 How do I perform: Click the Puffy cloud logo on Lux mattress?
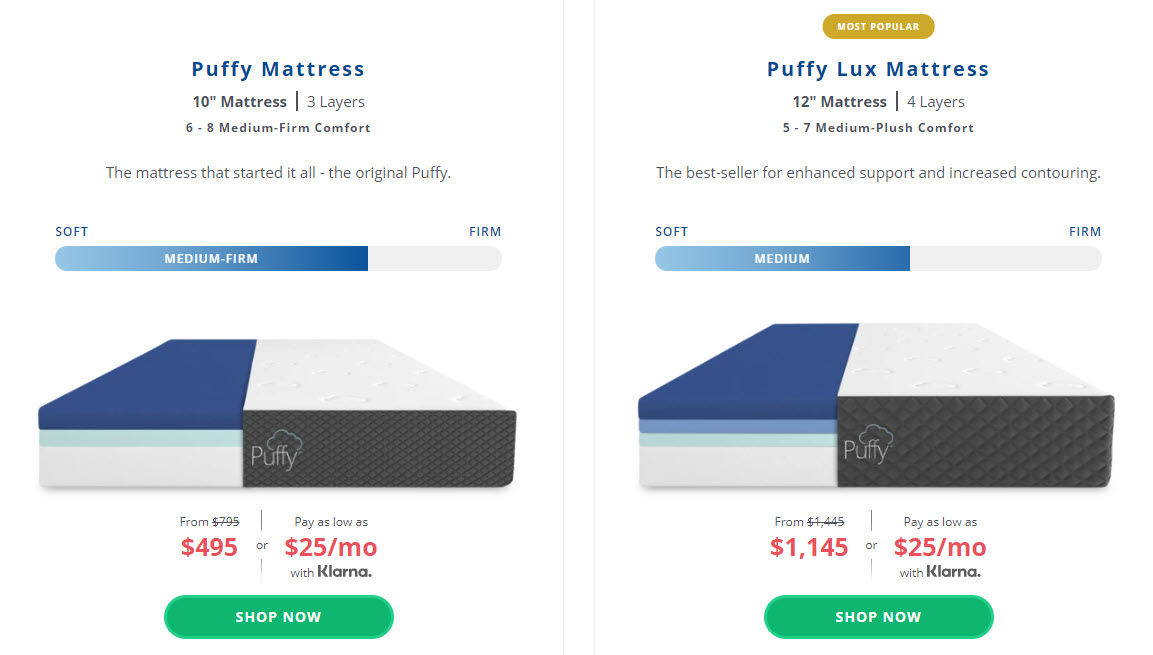868,444
